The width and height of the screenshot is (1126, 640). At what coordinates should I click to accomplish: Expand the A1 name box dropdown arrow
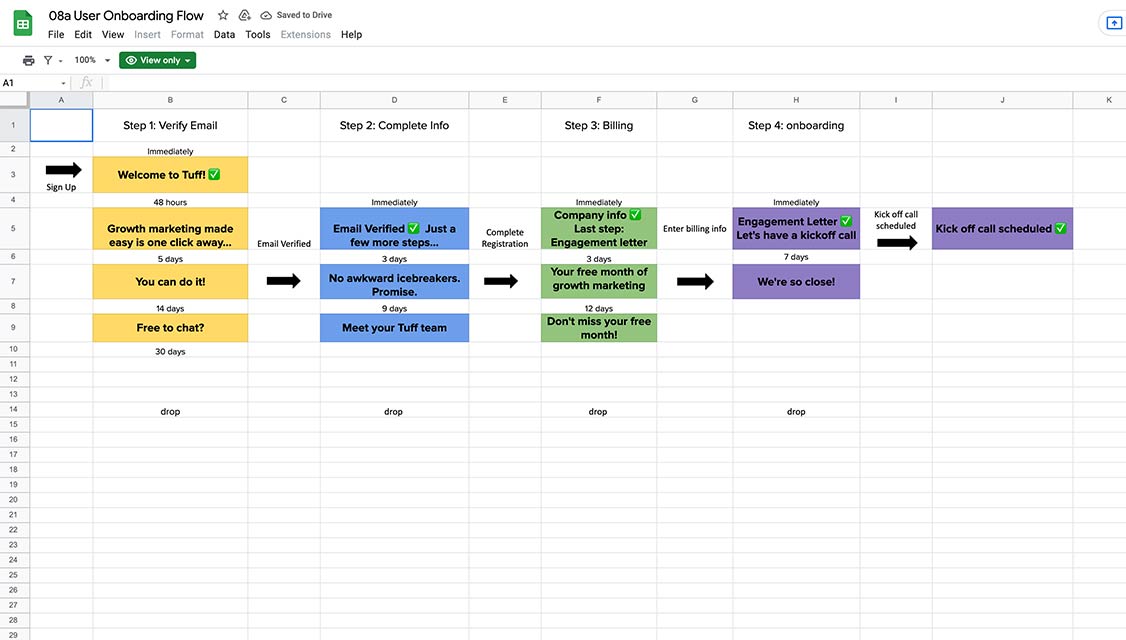[63, 83]
